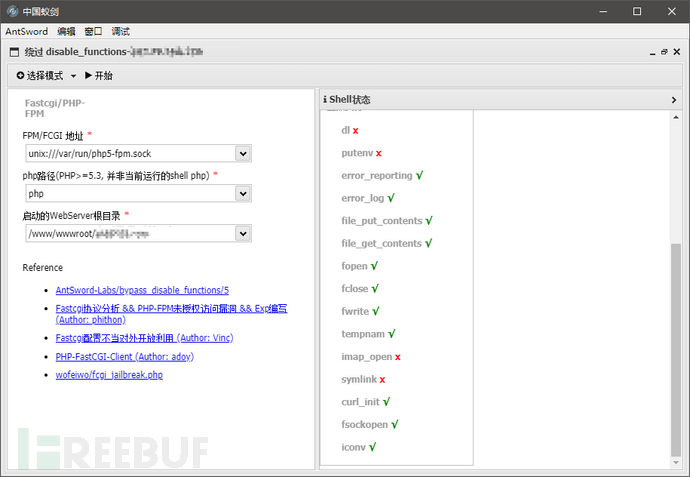Viewport: 690px width, 477px height.
Task: Click the green check next to error_reporting
Action: point(419,176)
